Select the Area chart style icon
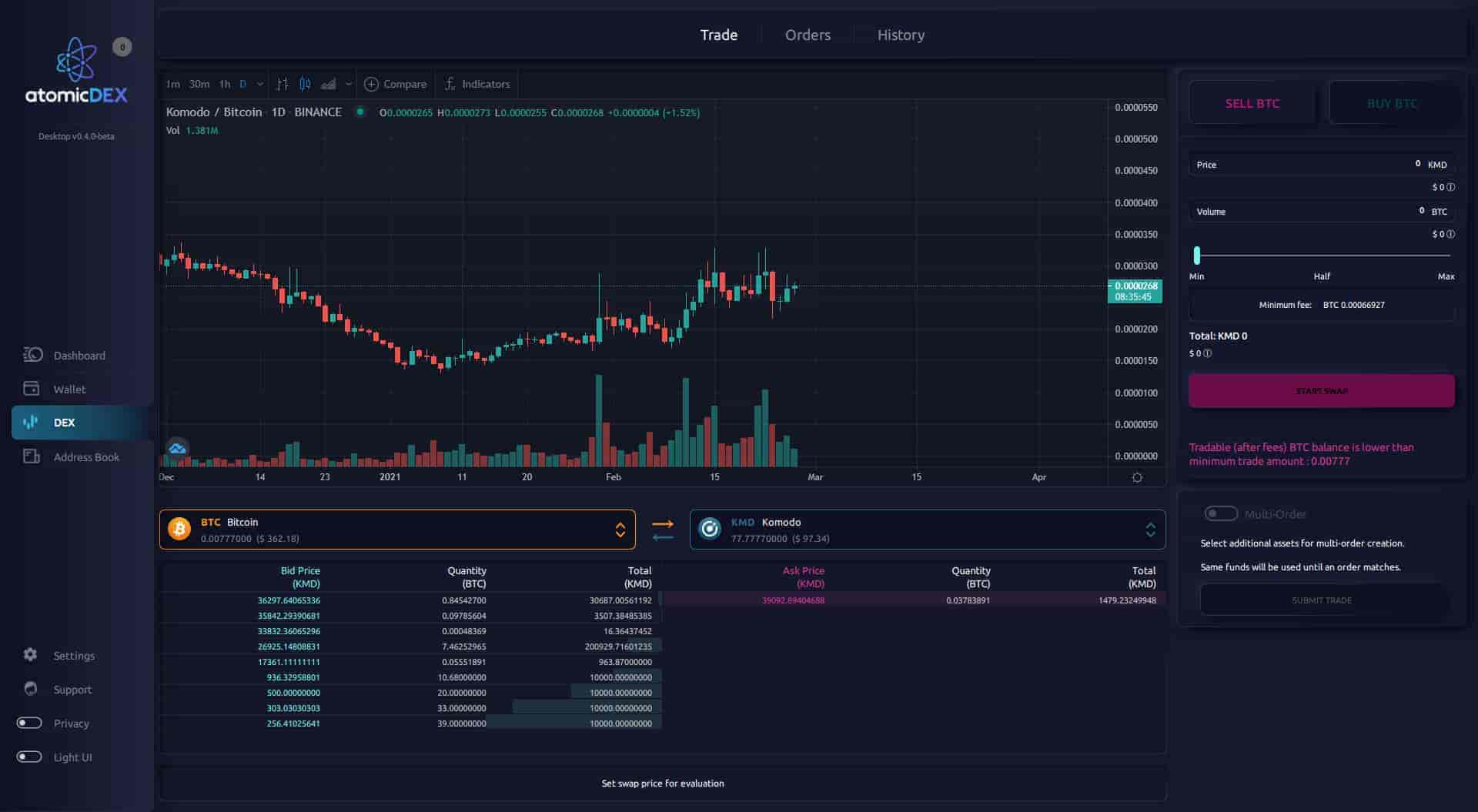This screenshot has width=1478, height=812. [329, 84]
